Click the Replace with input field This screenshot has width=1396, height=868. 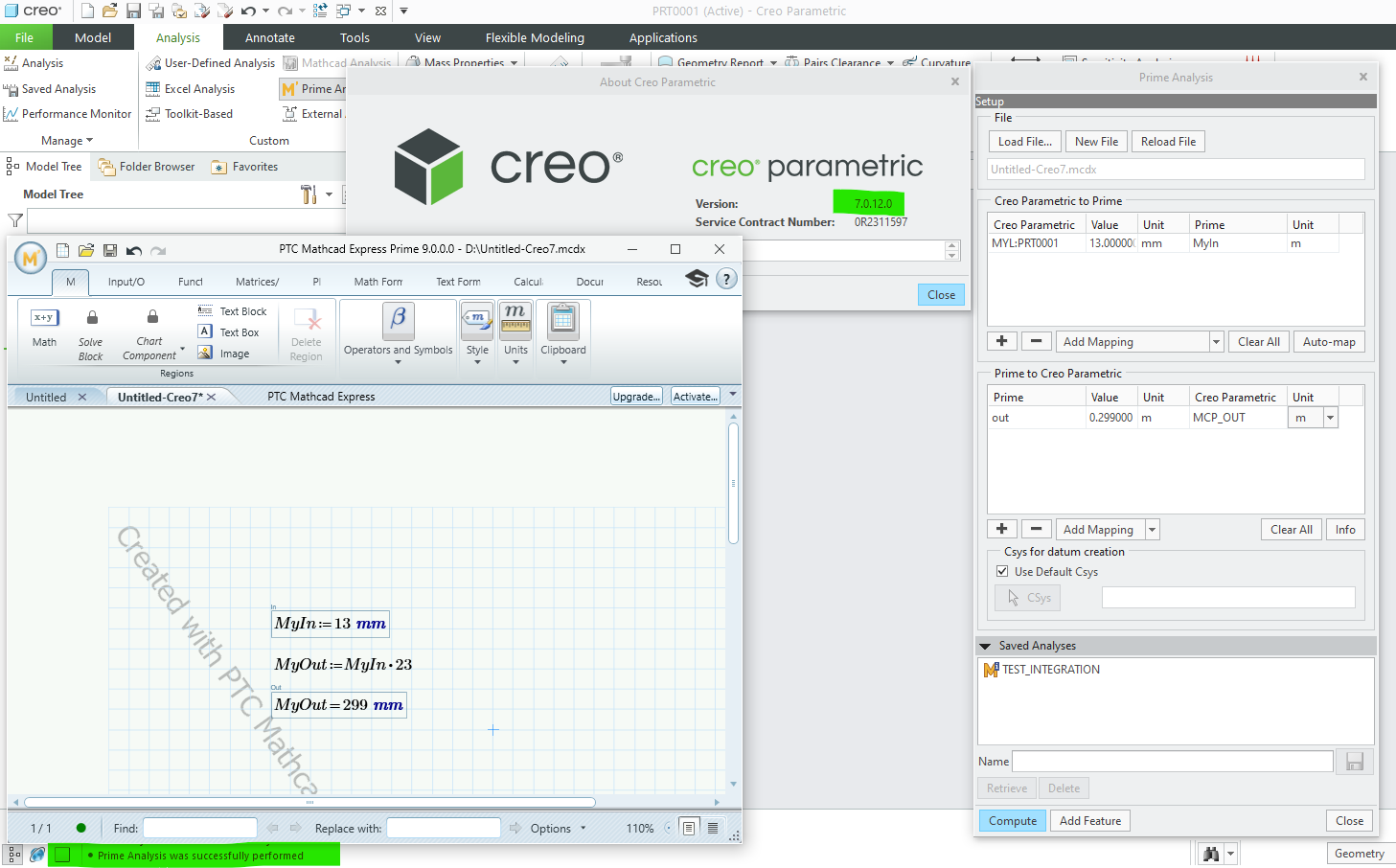tap(444, 828)
